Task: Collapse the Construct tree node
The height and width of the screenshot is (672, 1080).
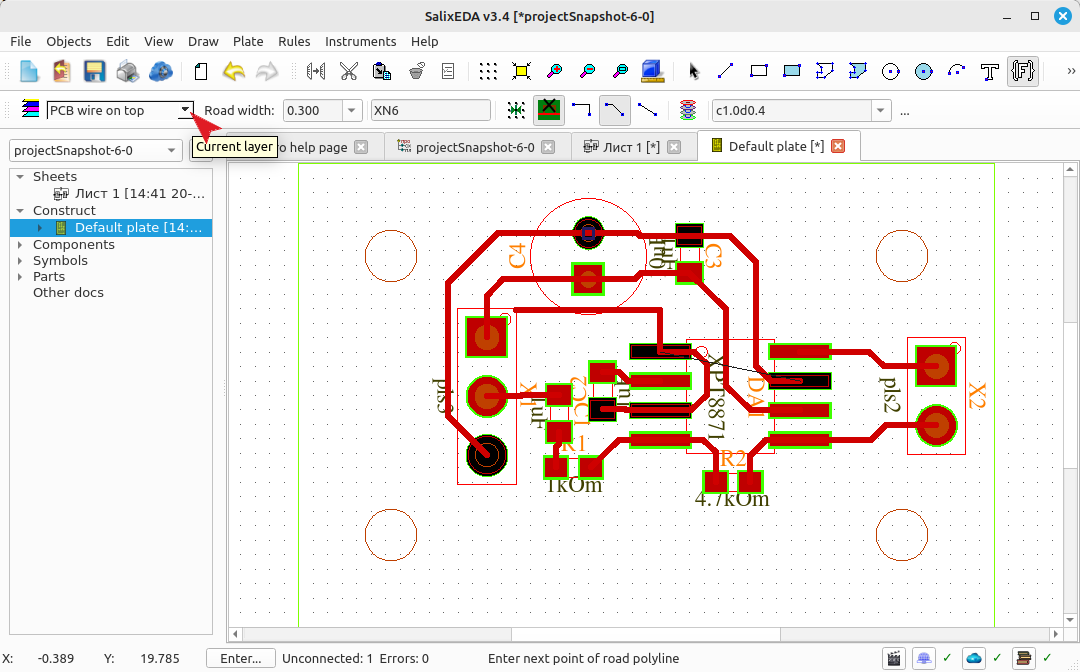Action: pos(20,211)
